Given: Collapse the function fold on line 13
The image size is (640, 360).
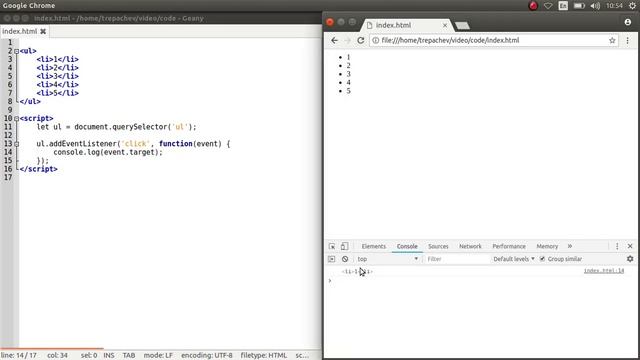Looking at the screenshot, I should 16,144.
